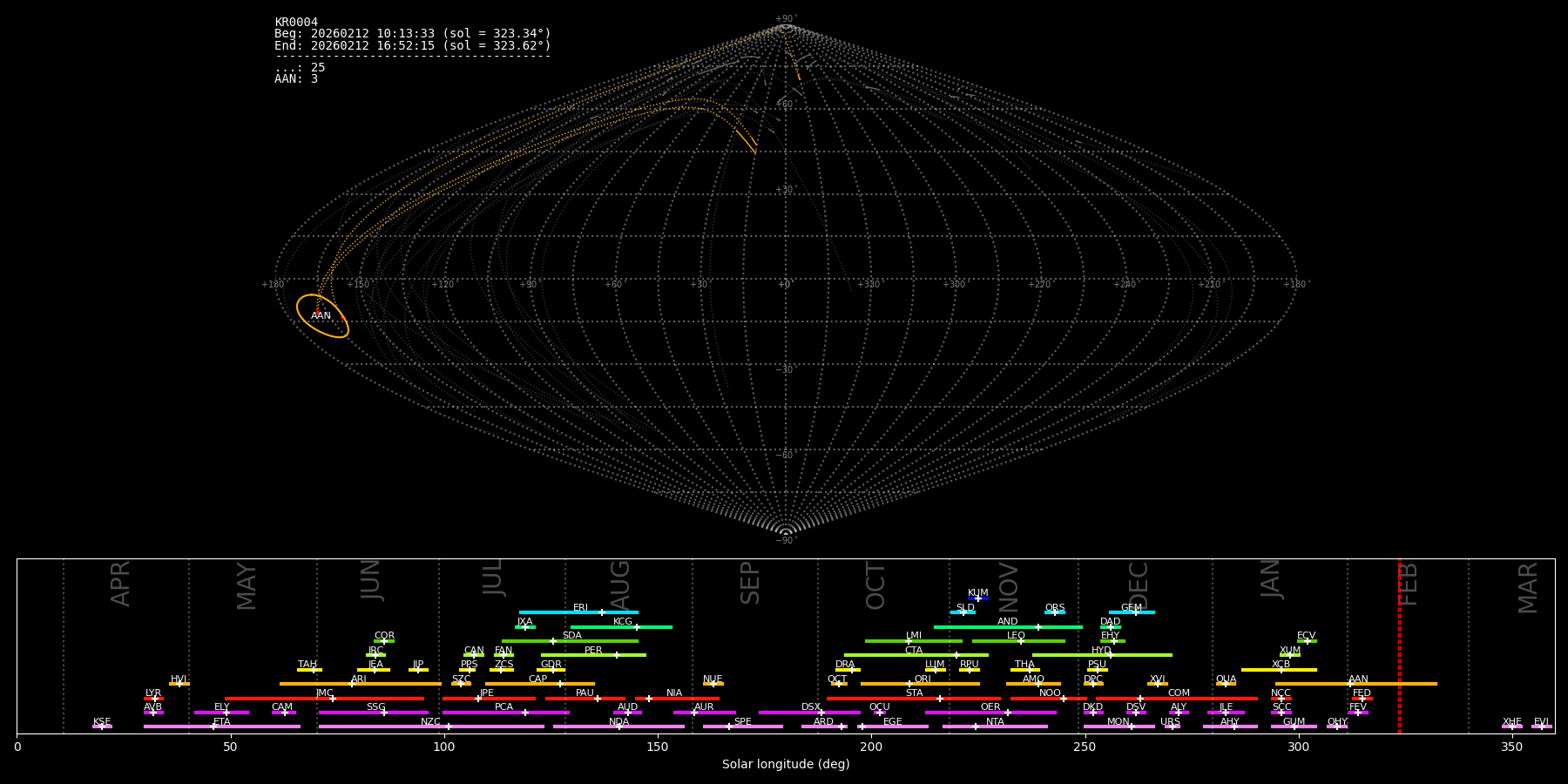Click the +150° longitude label on the map equator

click(x=358, y=285)
